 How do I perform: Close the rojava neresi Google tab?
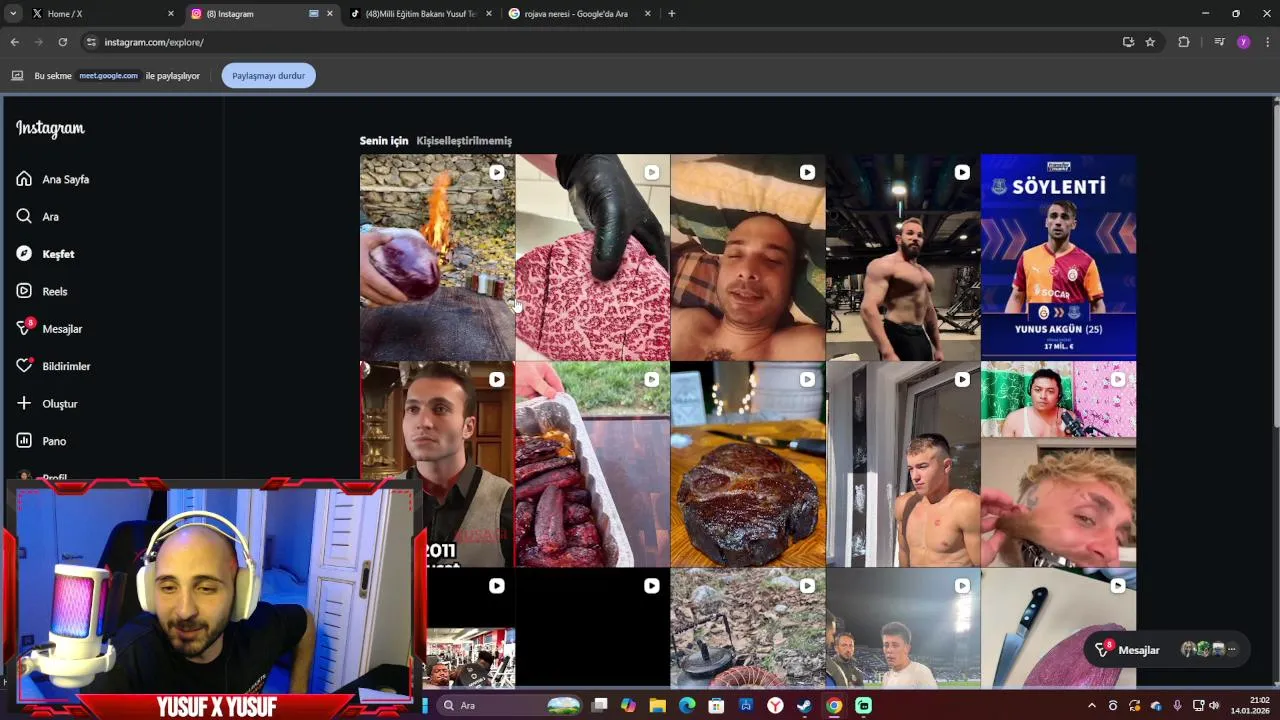pos(647,14)
